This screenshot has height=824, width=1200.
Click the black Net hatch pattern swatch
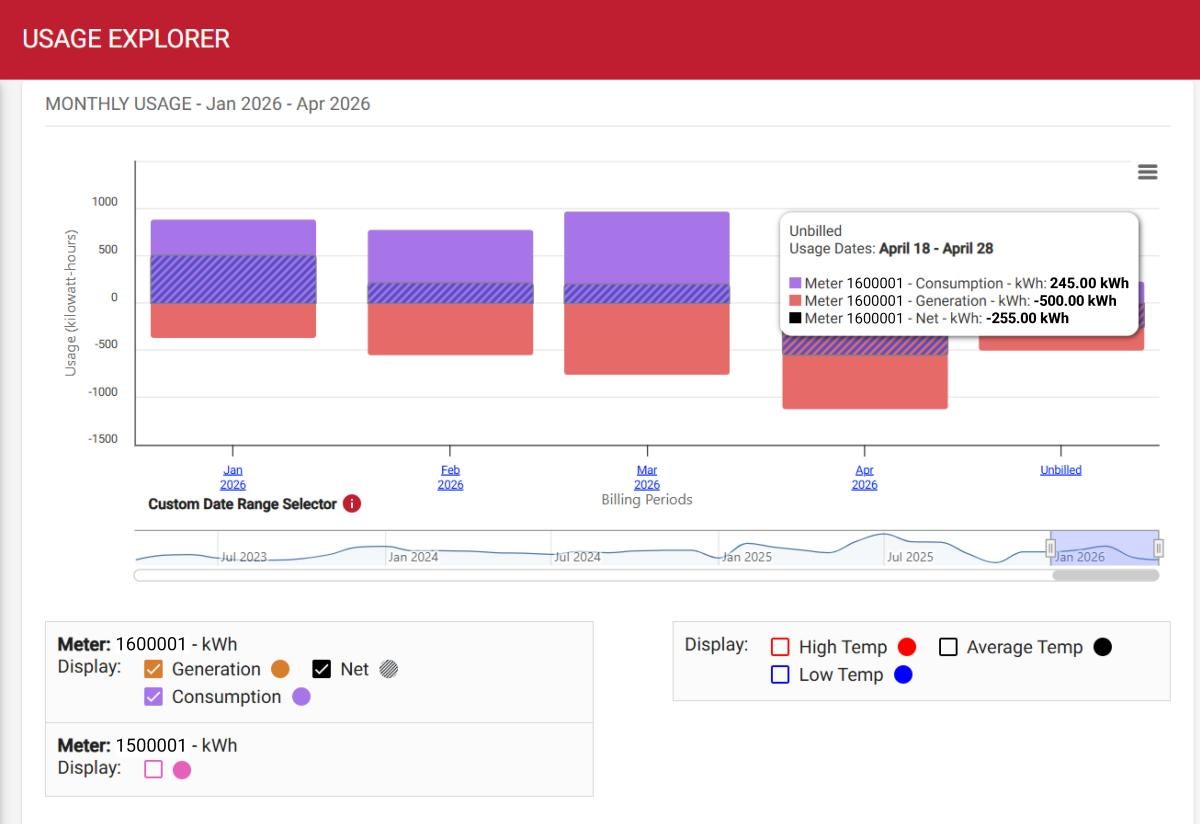point(388,668)
